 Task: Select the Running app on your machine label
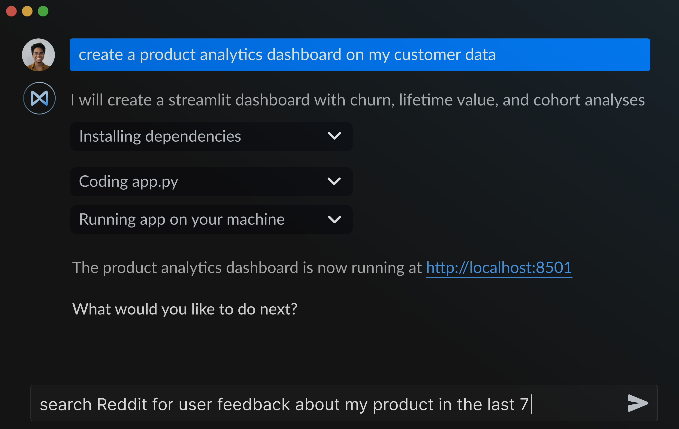[x=182, y=219]
